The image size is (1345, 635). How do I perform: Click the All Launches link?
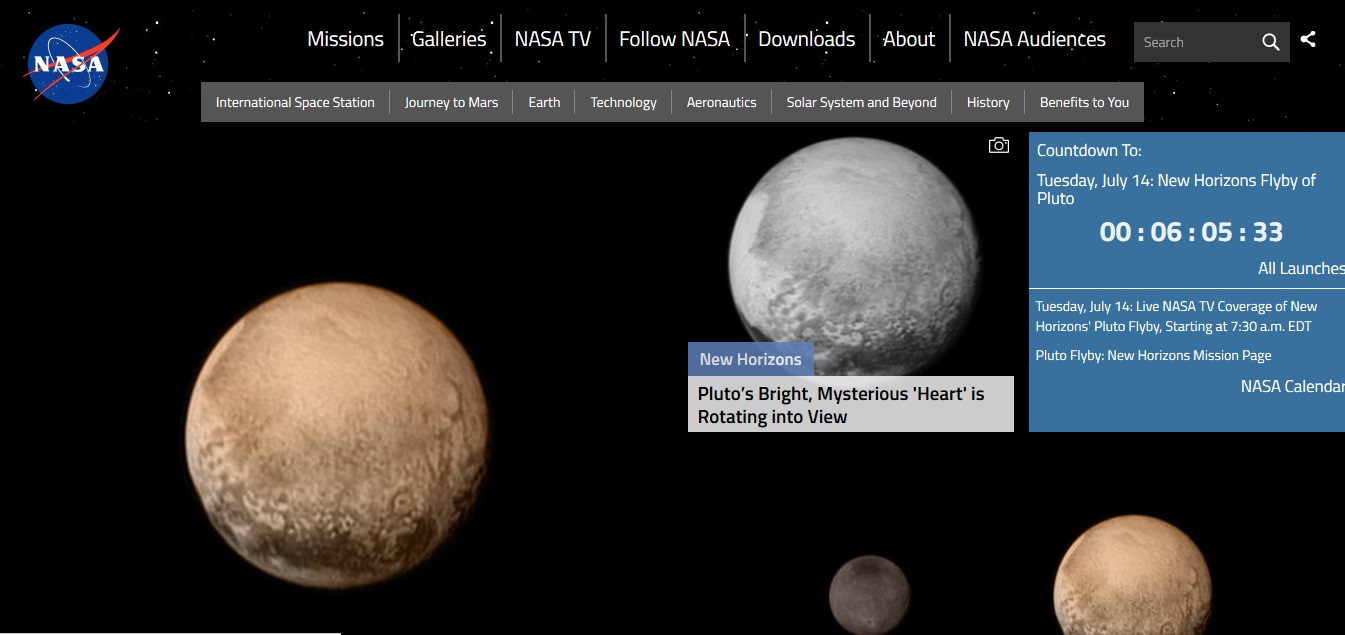pyautogui.click(x=1301, y=268)
